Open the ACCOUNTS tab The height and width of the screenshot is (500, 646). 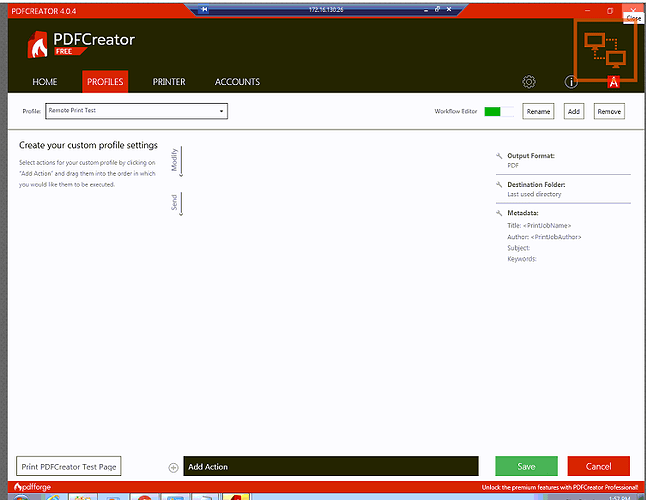tap(237, 82)
